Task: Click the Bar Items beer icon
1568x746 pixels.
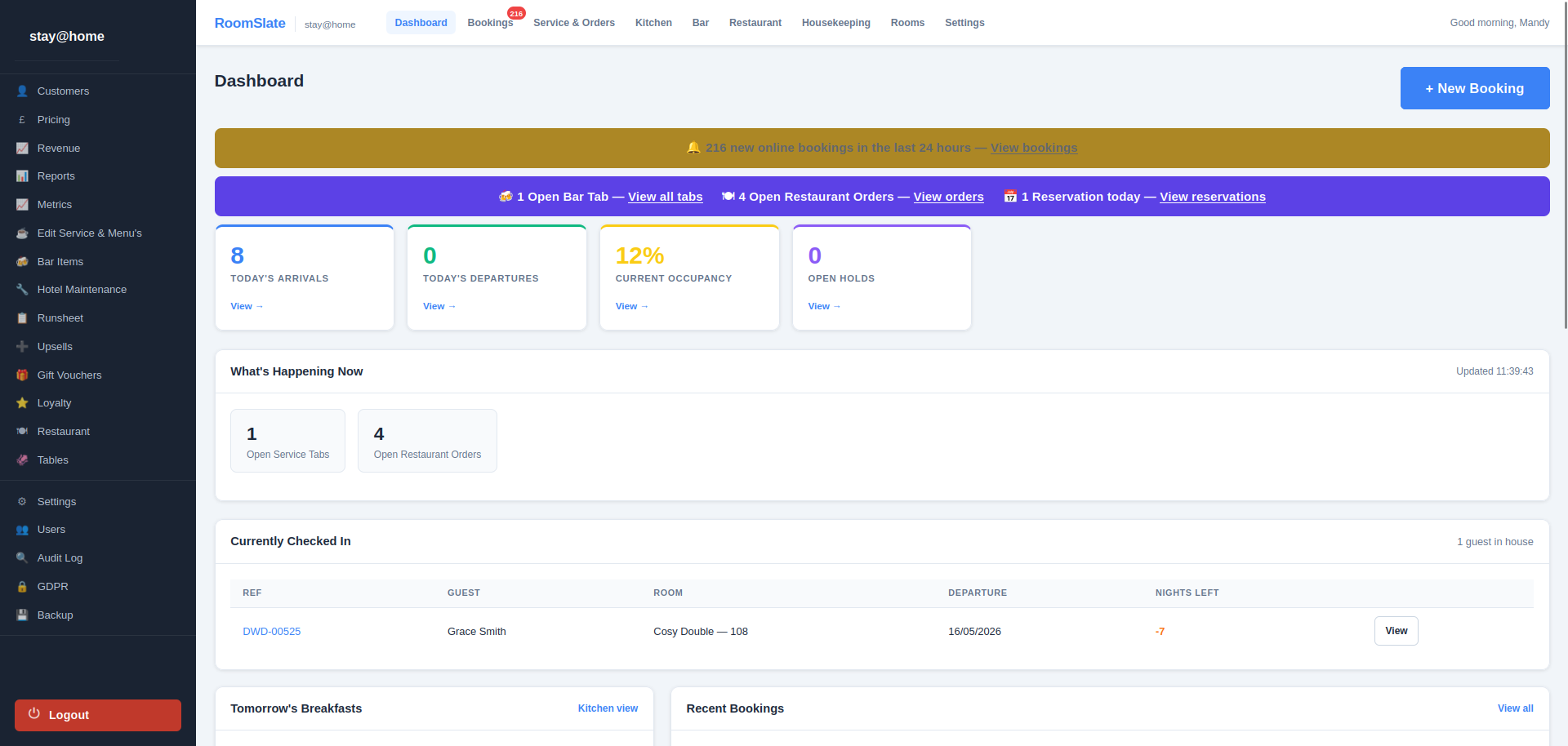Action: (x=22, y=262)
